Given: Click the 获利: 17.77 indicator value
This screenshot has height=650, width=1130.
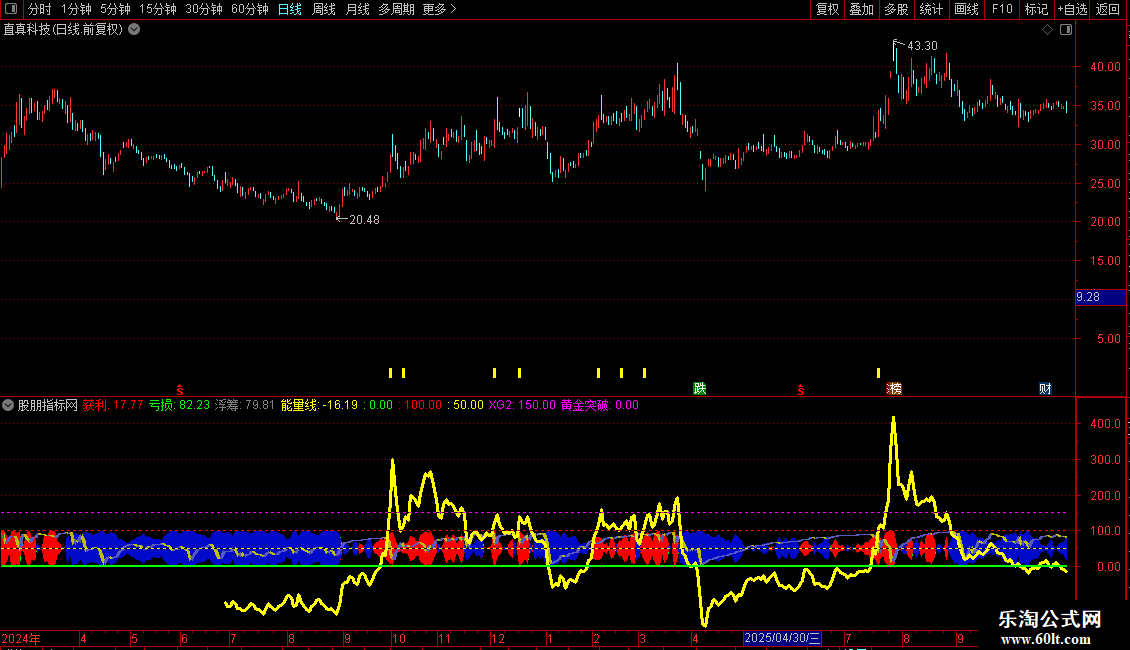Looking at the screenshot, I should point(113,405).
